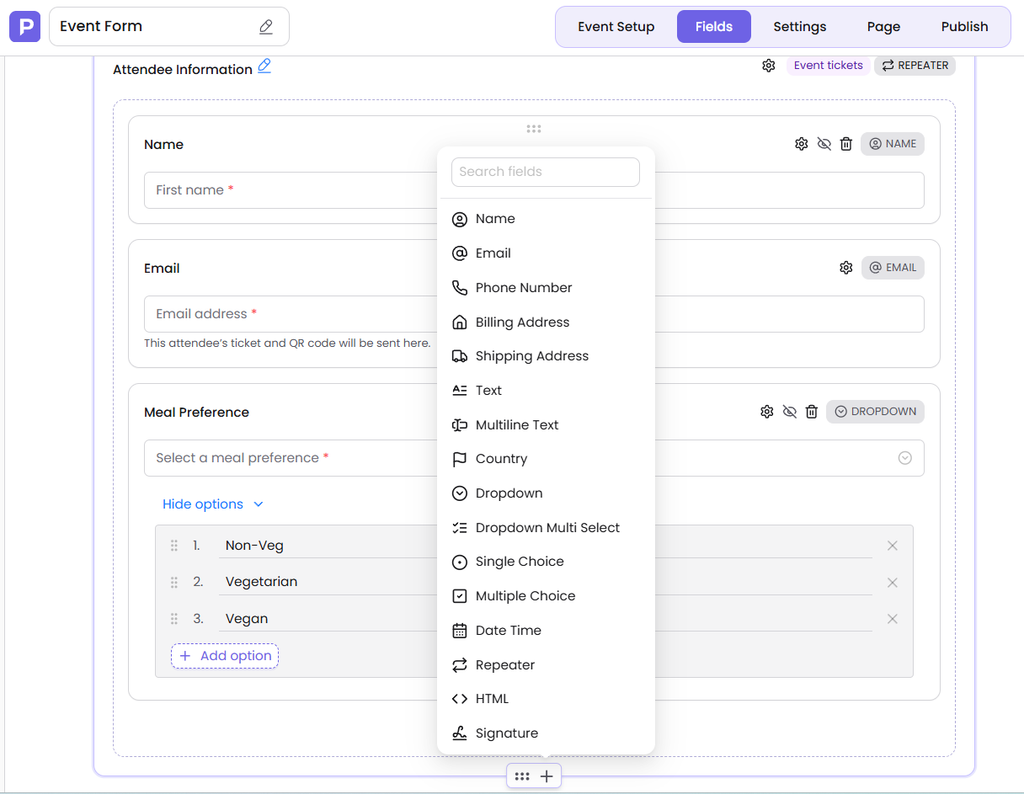This screenshot has width=1024, height=794.
Task: Click the REPEATER badge
Action: (915, 65)
